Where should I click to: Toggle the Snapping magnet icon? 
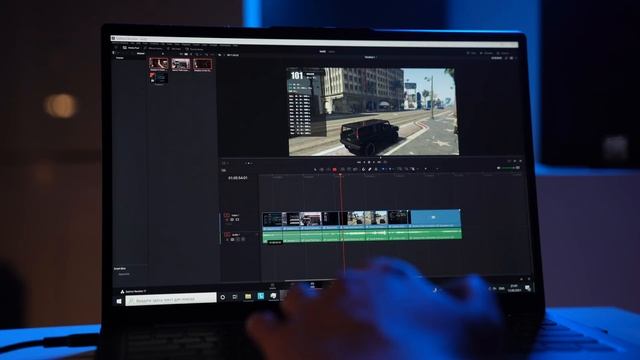tap(364, 169)
